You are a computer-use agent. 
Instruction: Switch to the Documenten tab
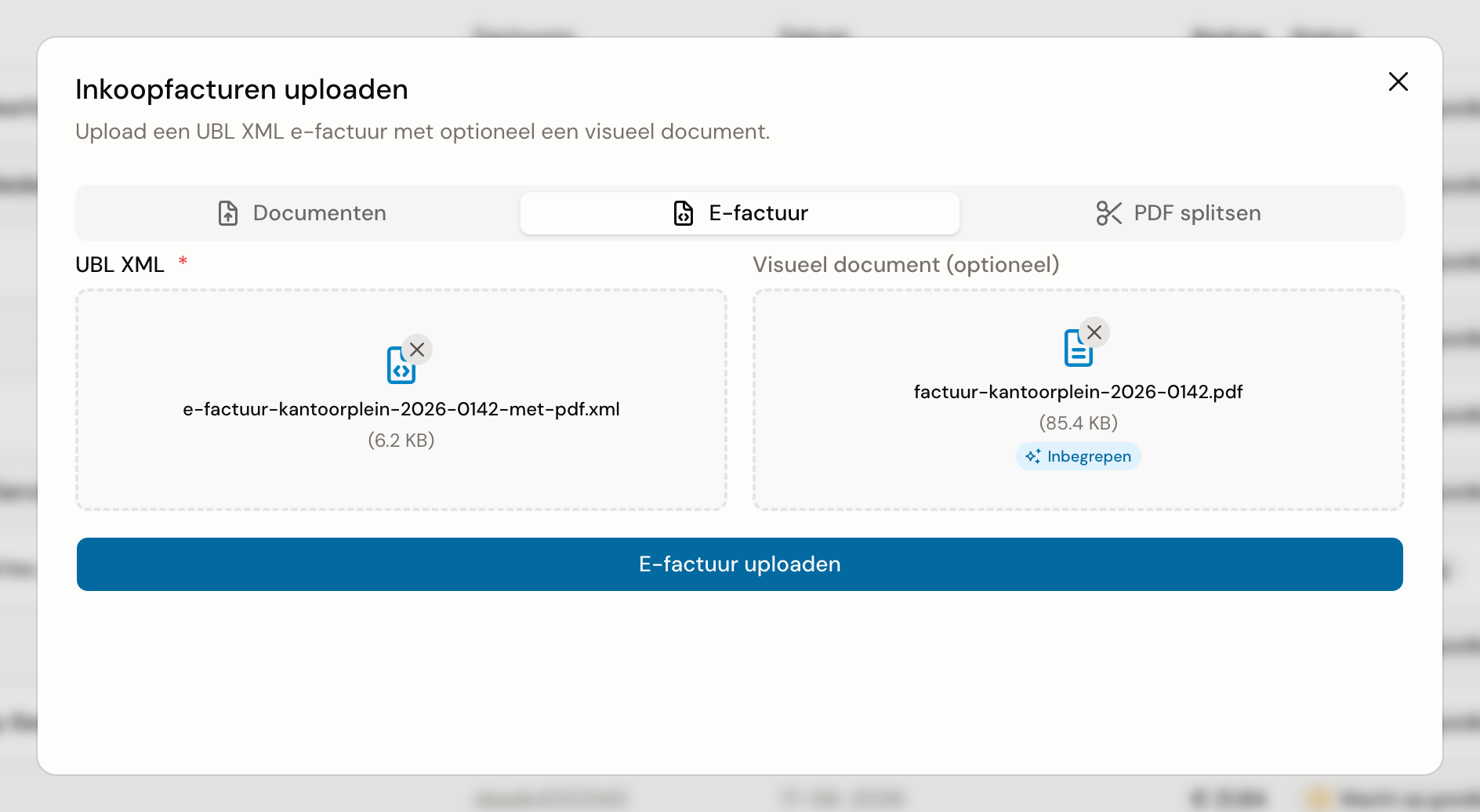click(301, 213)
